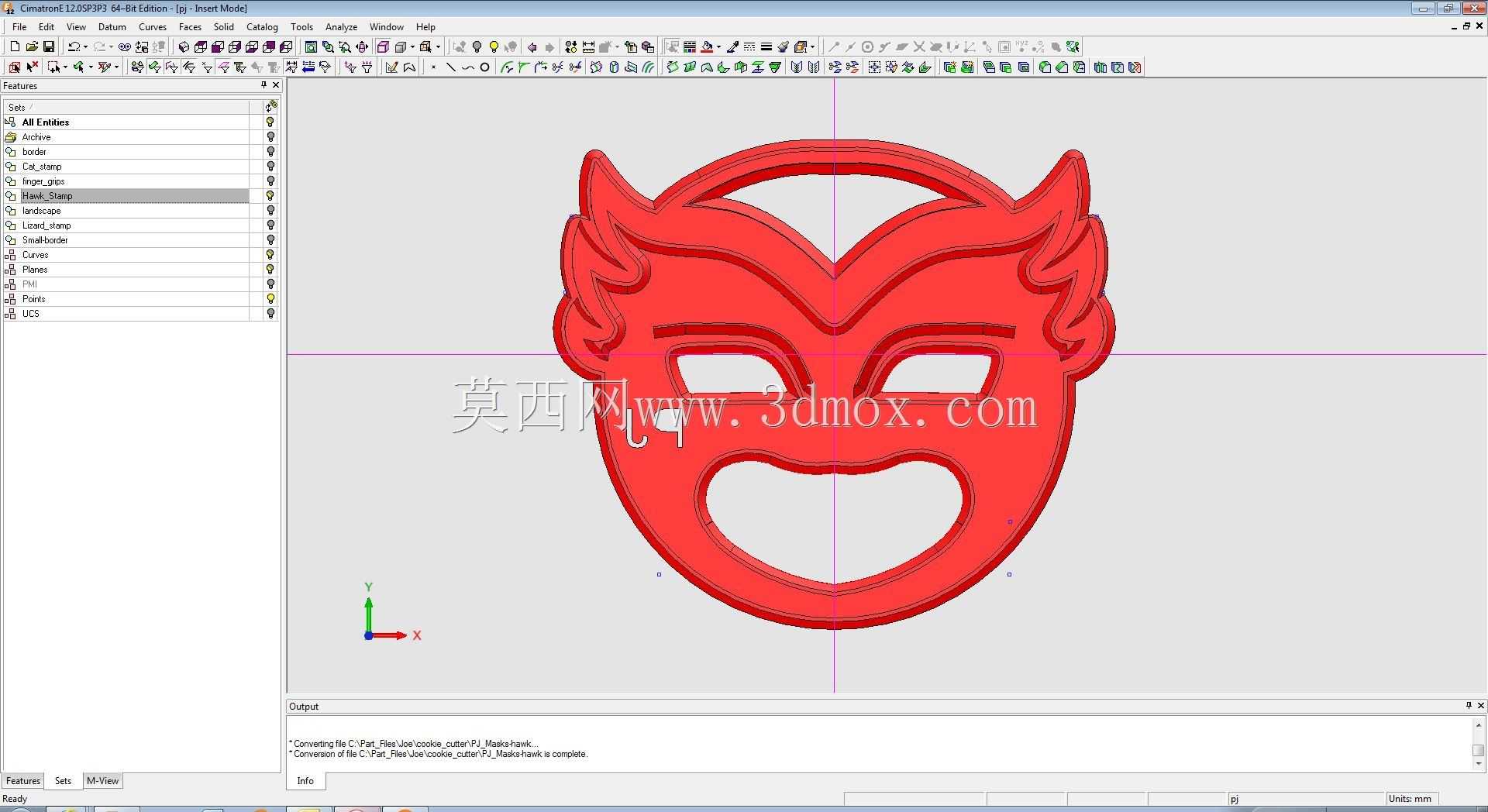Open dropdown beside select filter funnel icon
The height and width of the screenshot is (812, 1488).
pos(116,67)
